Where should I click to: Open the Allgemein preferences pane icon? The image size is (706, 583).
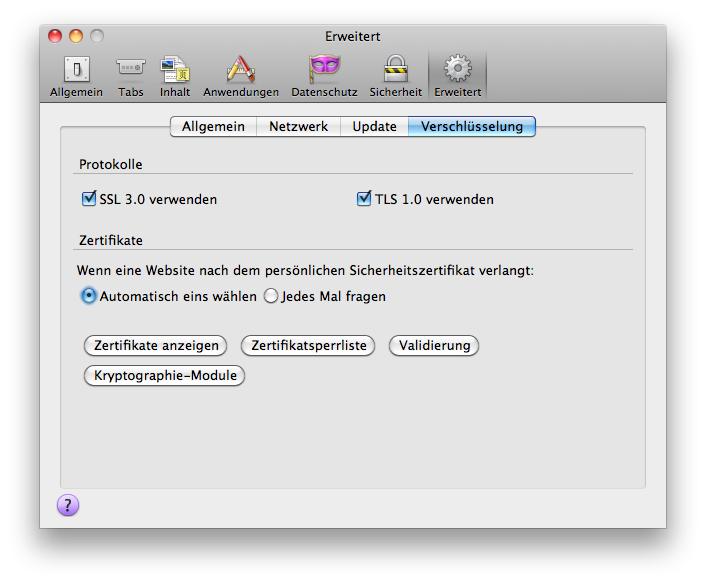click(77, 76)
